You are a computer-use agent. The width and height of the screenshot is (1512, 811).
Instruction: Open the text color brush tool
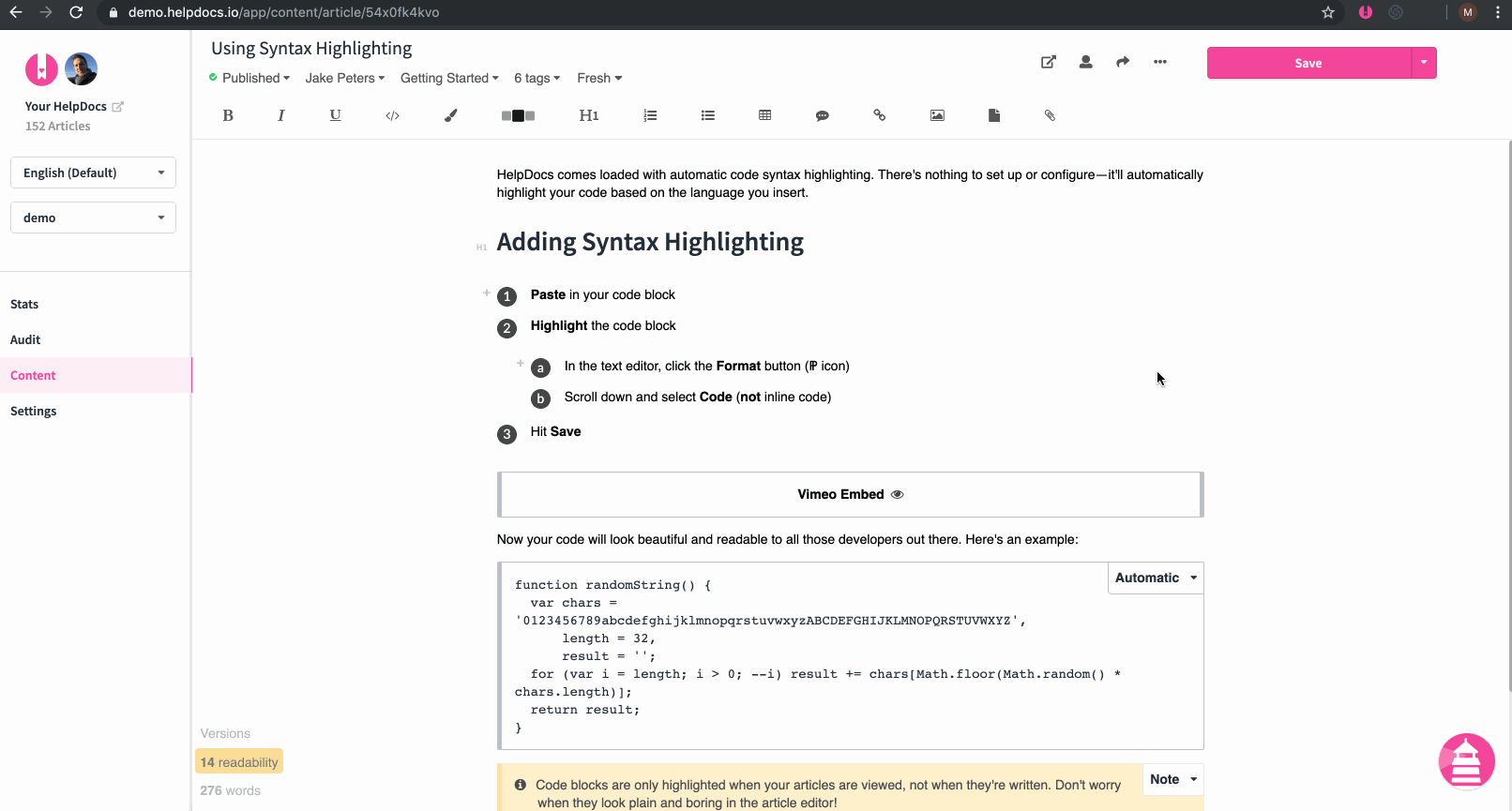point(451,115)
